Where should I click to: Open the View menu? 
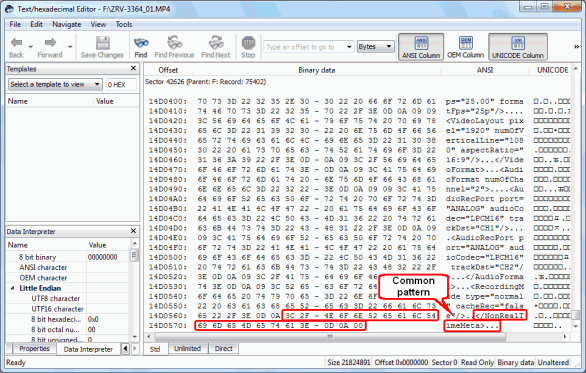[98, 24]
